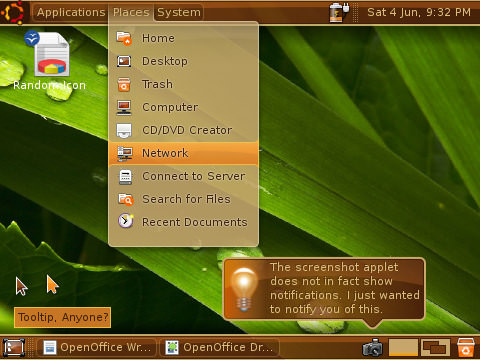
Task: Switch to second workspace in switcher
Action: click(435, 348)
